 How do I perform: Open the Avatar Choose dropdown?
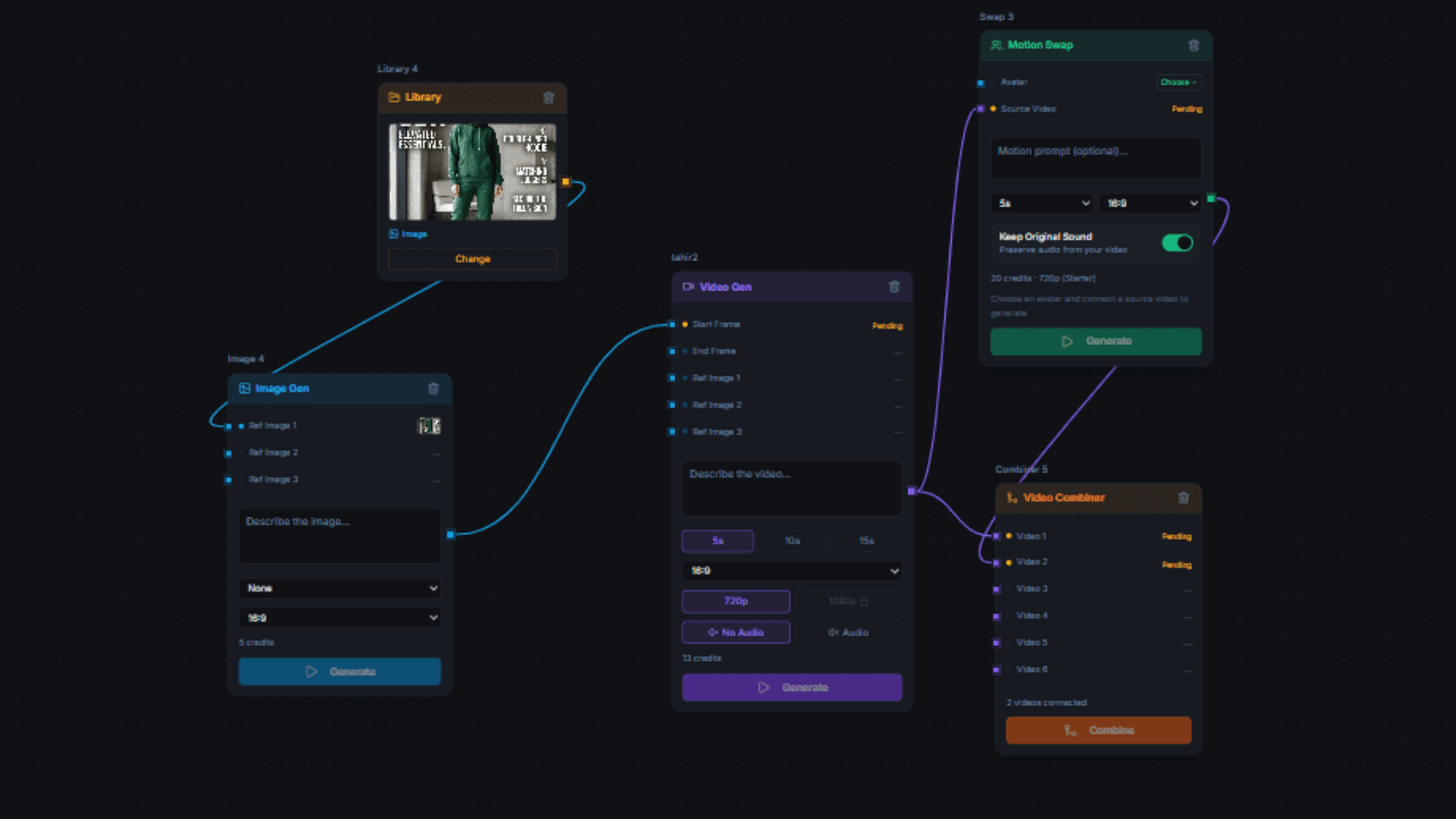point(1179,82)
